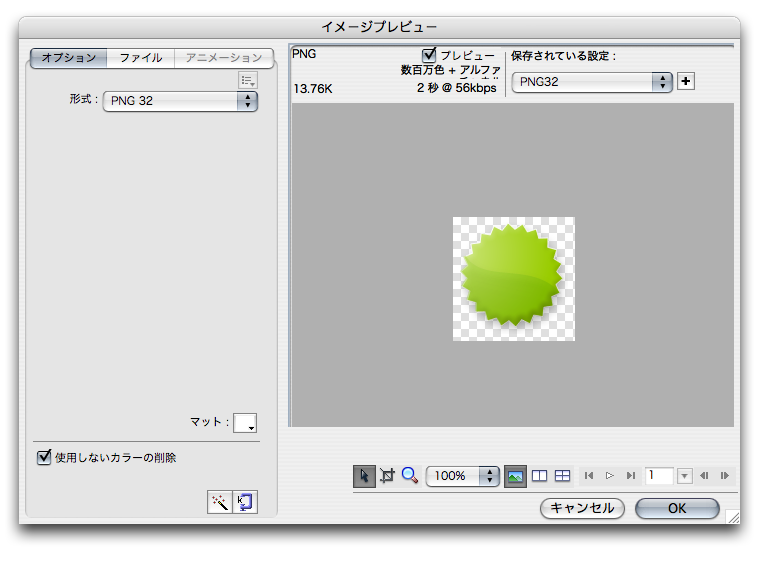The height and width of the screenshot is (561, 773).
Task: Select the pointer tool in preview toolbar
Action: pyautogui.click(x=364, y=476)
